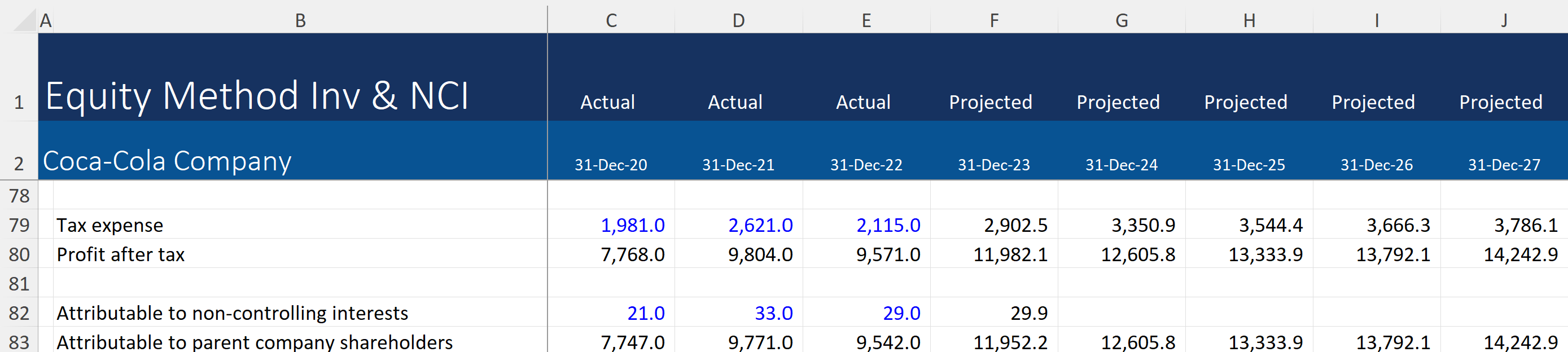Click the empty NCI cell under 31-Dec-25
The width and height of the screenshot is (1568, 352).
[1249, 313]
